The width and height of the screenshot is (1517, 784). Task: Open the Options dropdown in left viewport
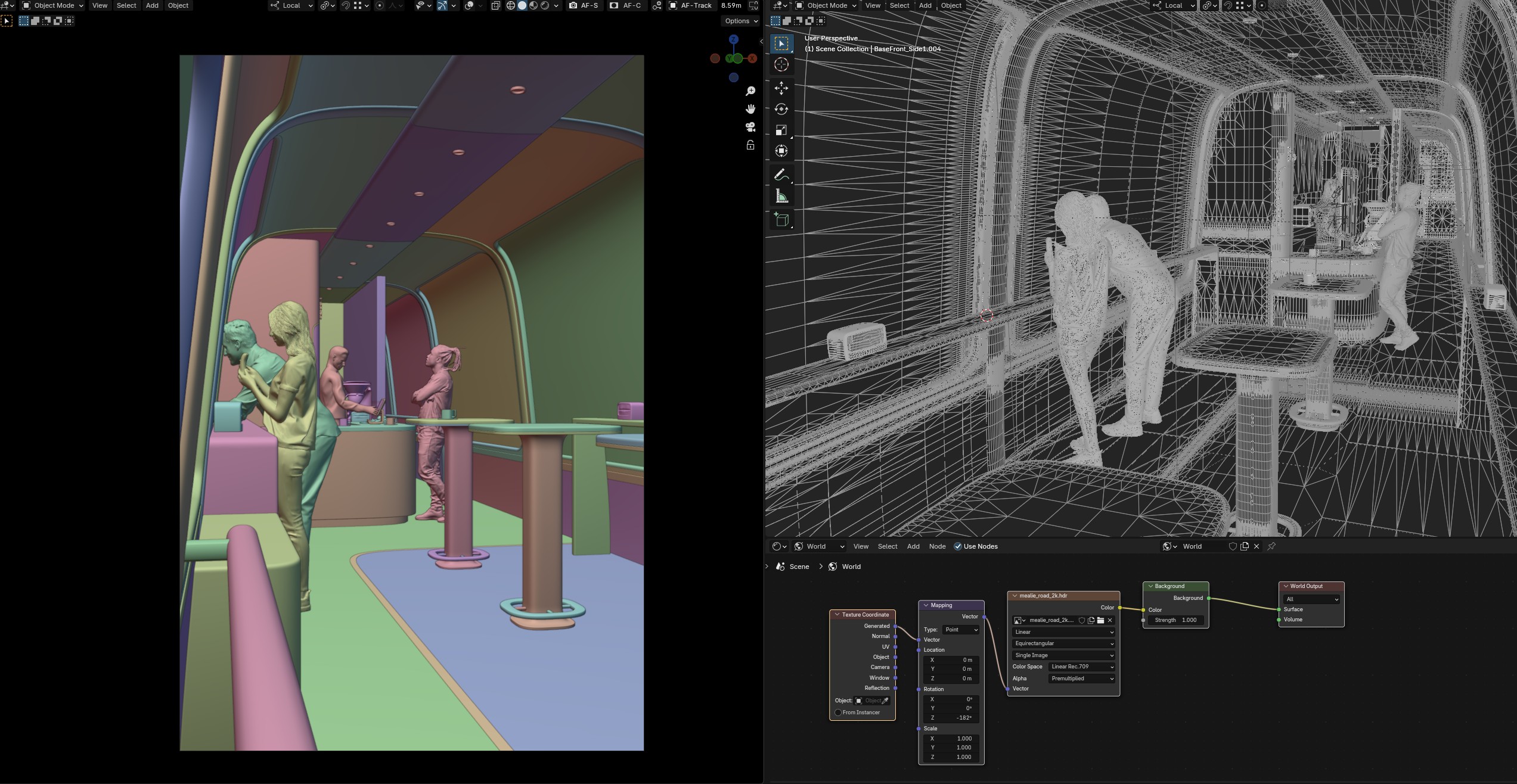tap(741, 21)
